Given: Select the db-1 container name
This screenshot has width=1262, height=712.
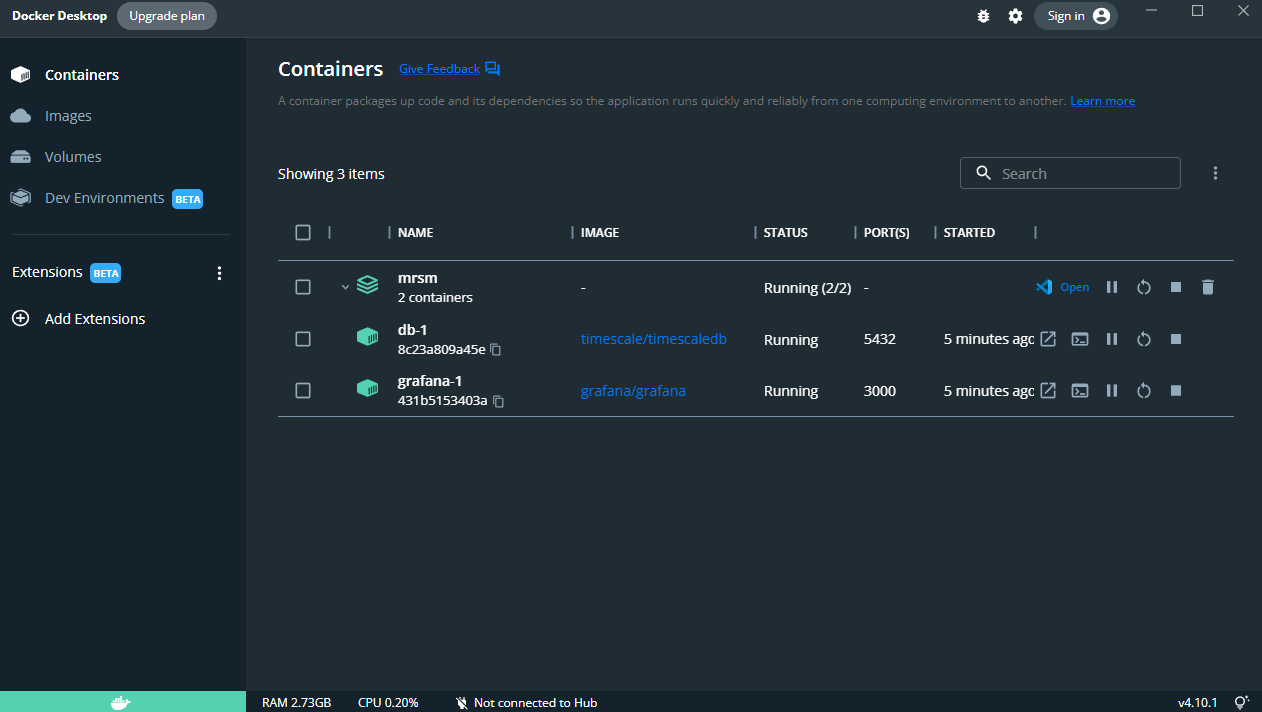Looking at the screenshot, I should pos(413,329).
